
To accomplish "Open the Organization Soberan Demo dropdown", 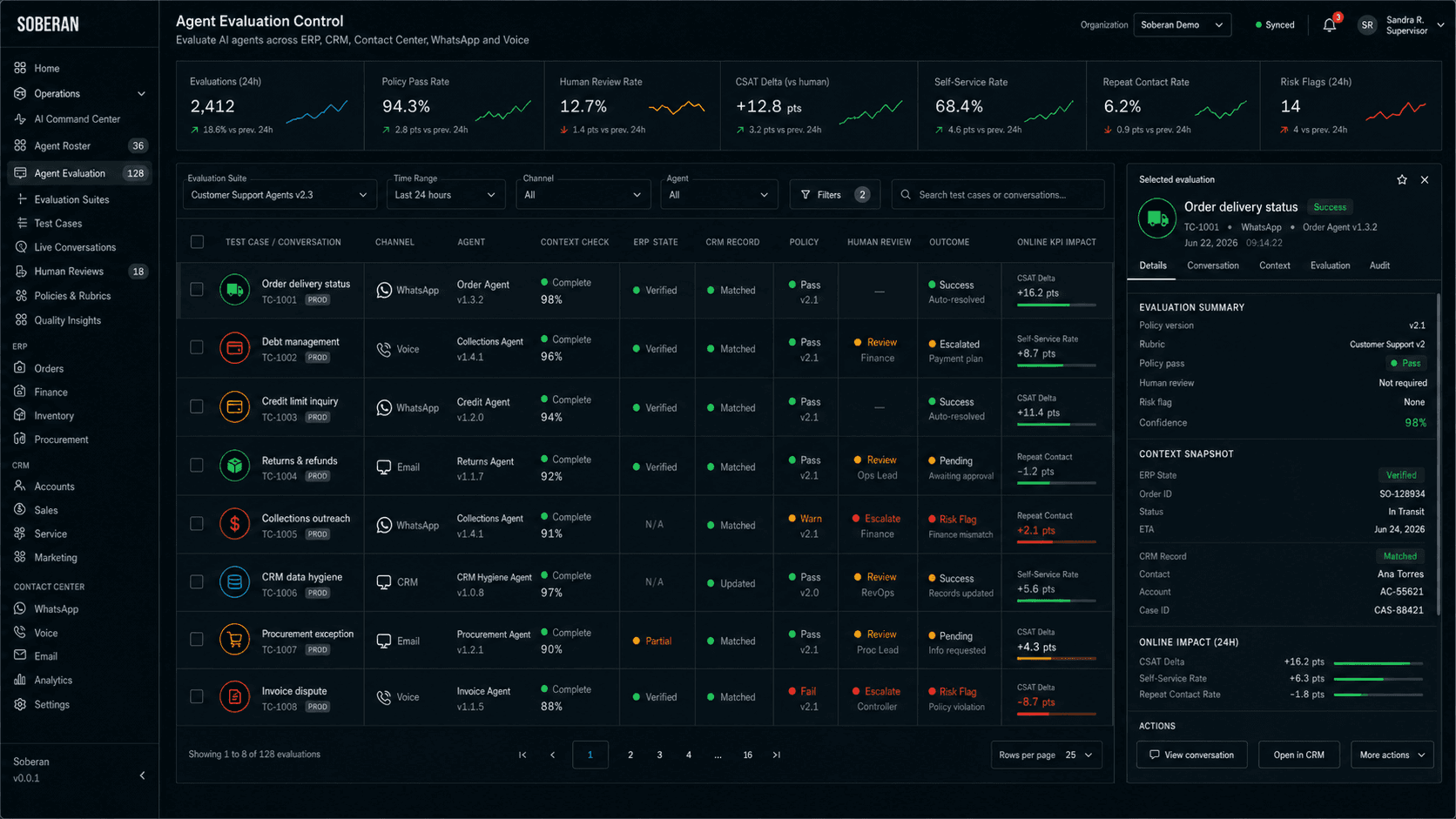I will tap(1182, 25).
